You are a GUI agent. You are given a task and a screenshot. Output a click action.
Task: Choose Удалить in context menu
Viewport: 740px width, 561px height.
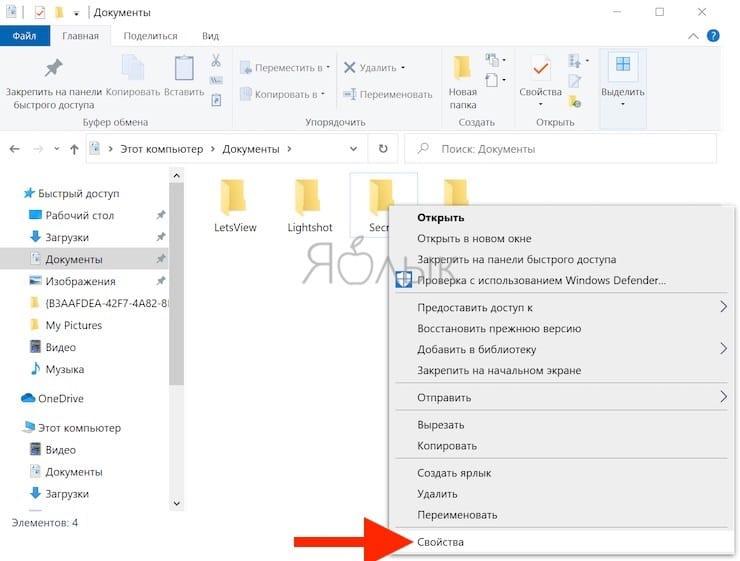click(x=564, y=494)
